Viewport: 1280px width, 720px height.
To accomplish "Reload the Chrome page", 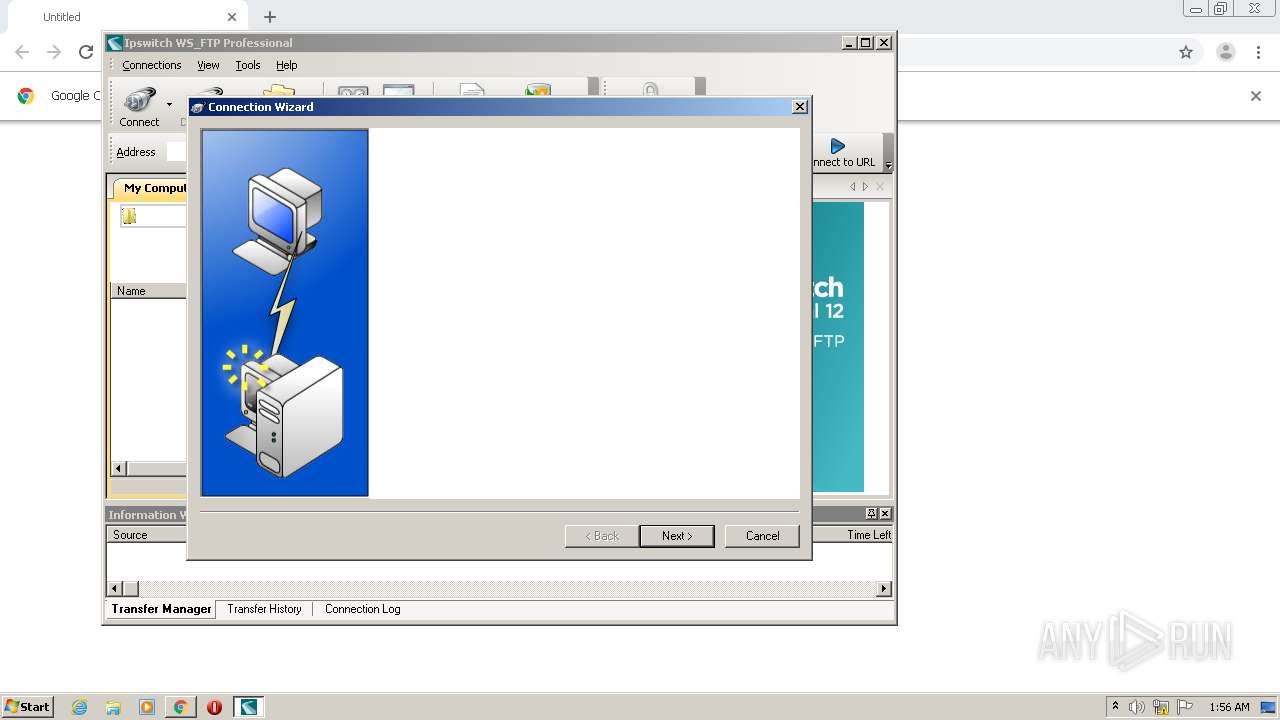I will click(x=86, y=52).
